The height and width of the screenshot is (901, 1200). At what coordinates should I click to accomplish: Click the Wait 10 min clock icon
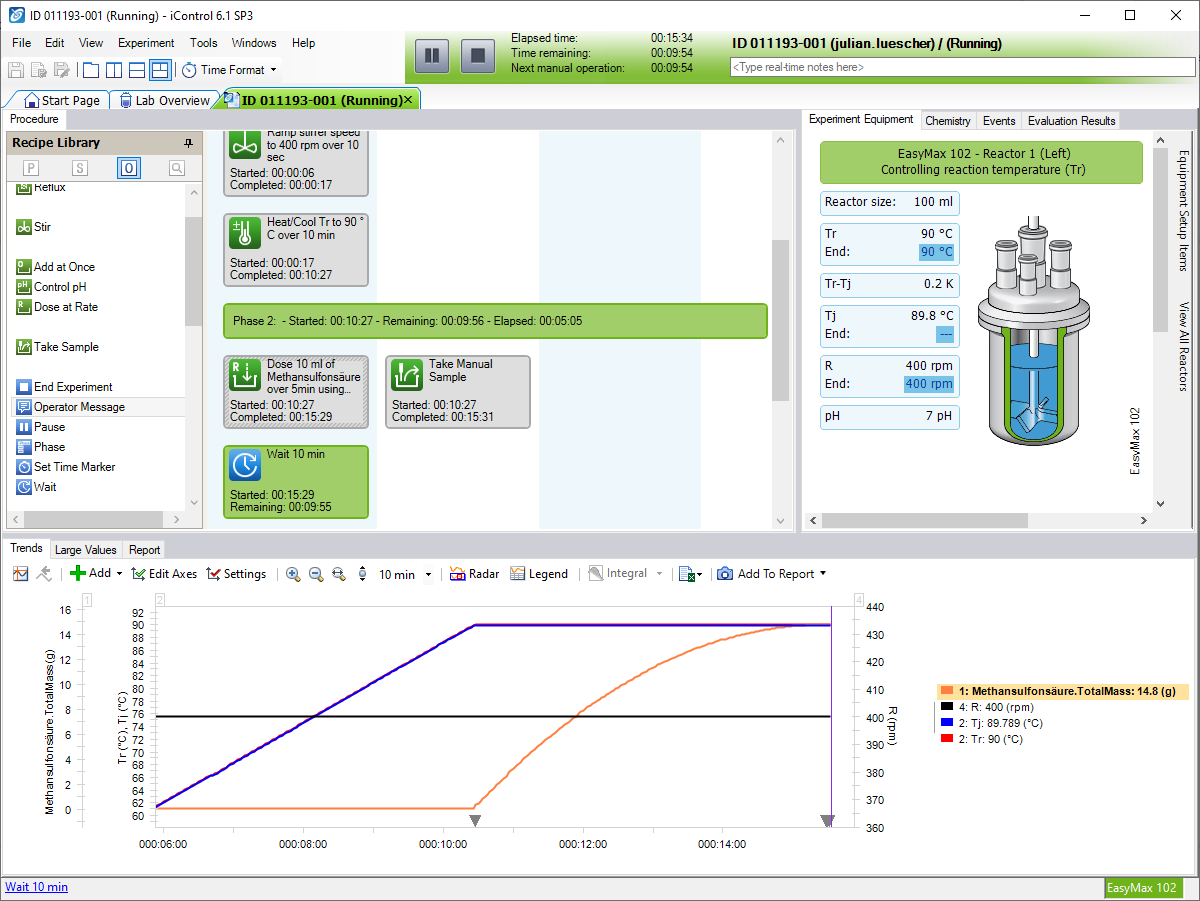coord(245,465)
